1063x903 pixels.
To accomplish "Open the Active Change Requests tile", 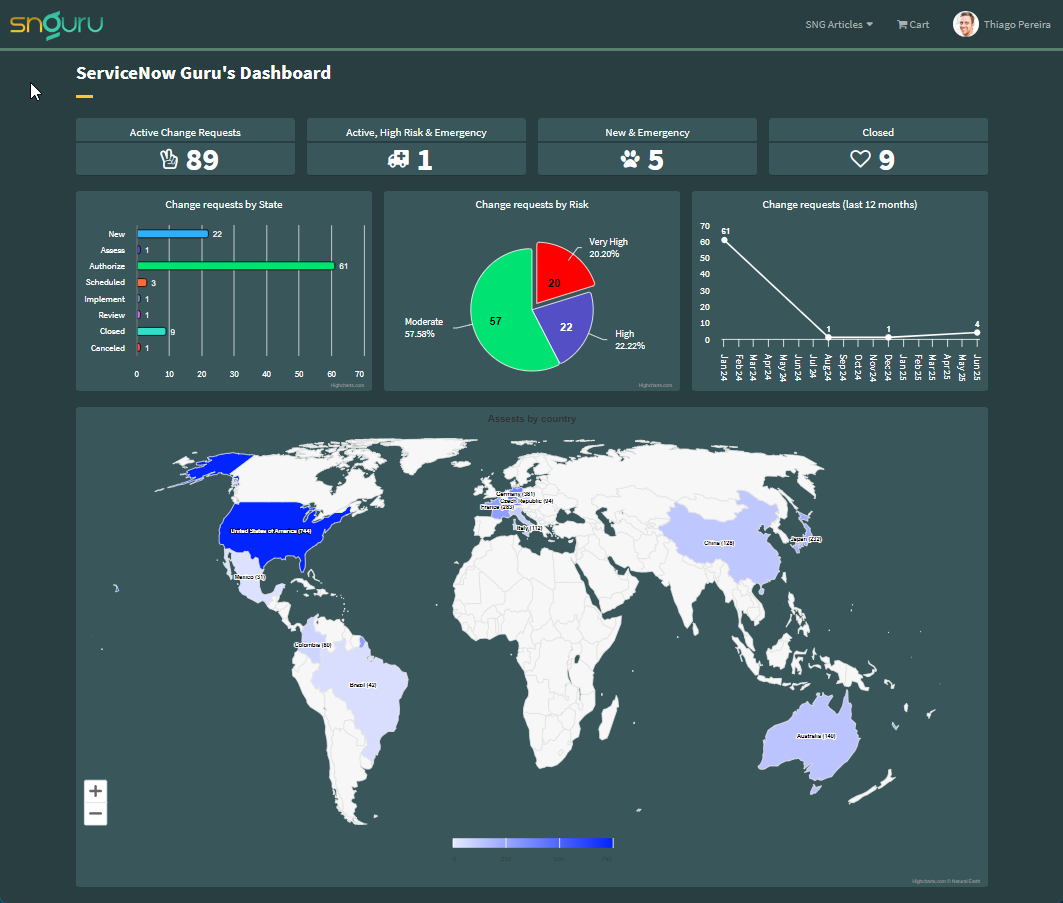I will tap(185, 132).
